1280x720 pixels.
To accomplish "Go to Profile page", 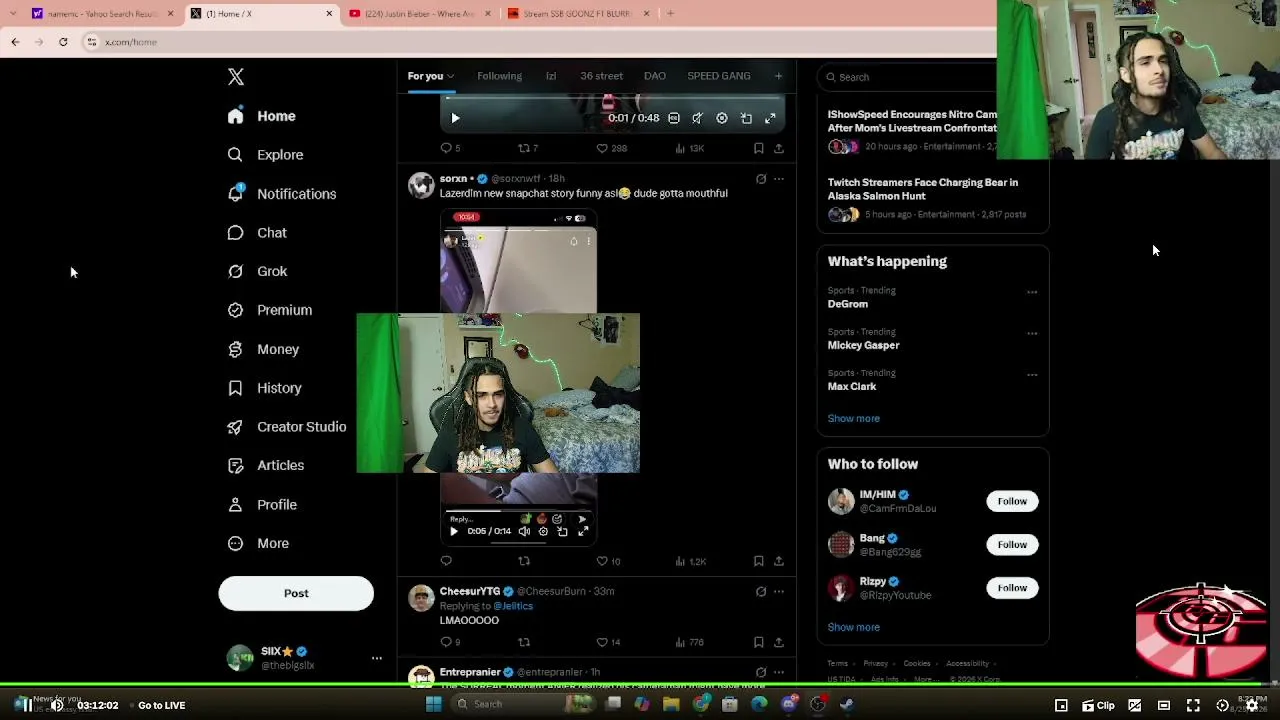I will pyautogui.click(x=261, y=505).
